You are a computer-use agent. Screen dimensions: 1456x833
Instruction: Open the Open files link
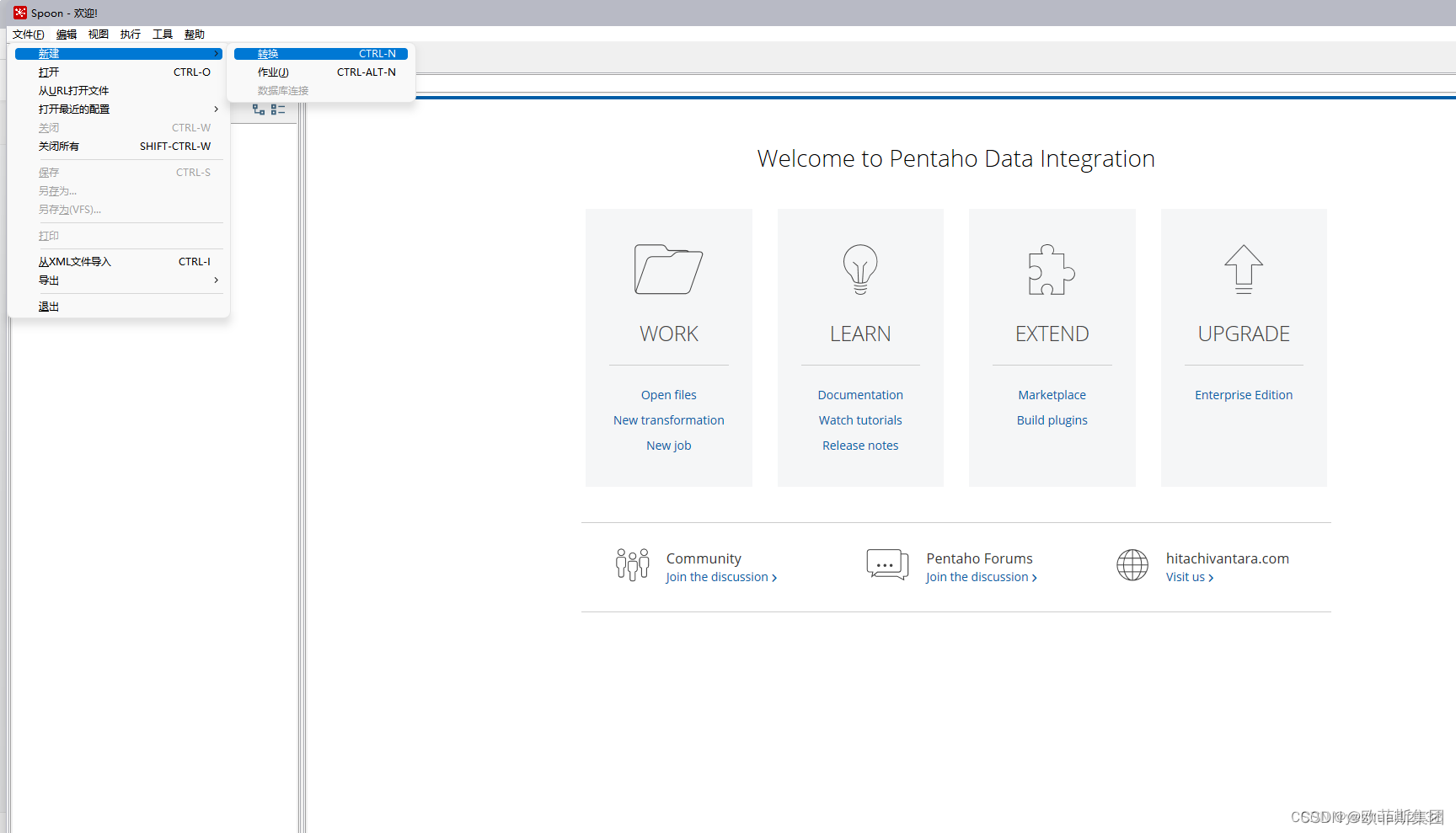tap(668, 395)
